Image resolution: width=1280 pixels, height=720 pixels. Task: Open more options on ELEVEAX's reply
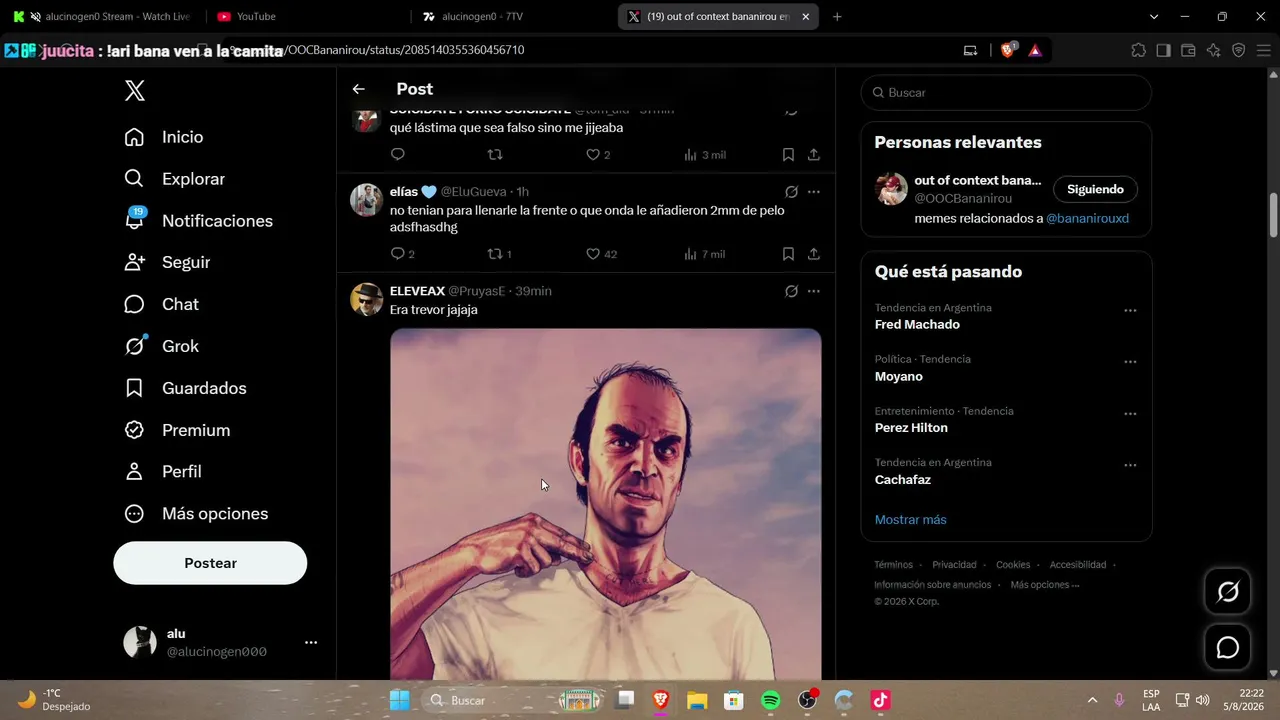coord(814,291)
